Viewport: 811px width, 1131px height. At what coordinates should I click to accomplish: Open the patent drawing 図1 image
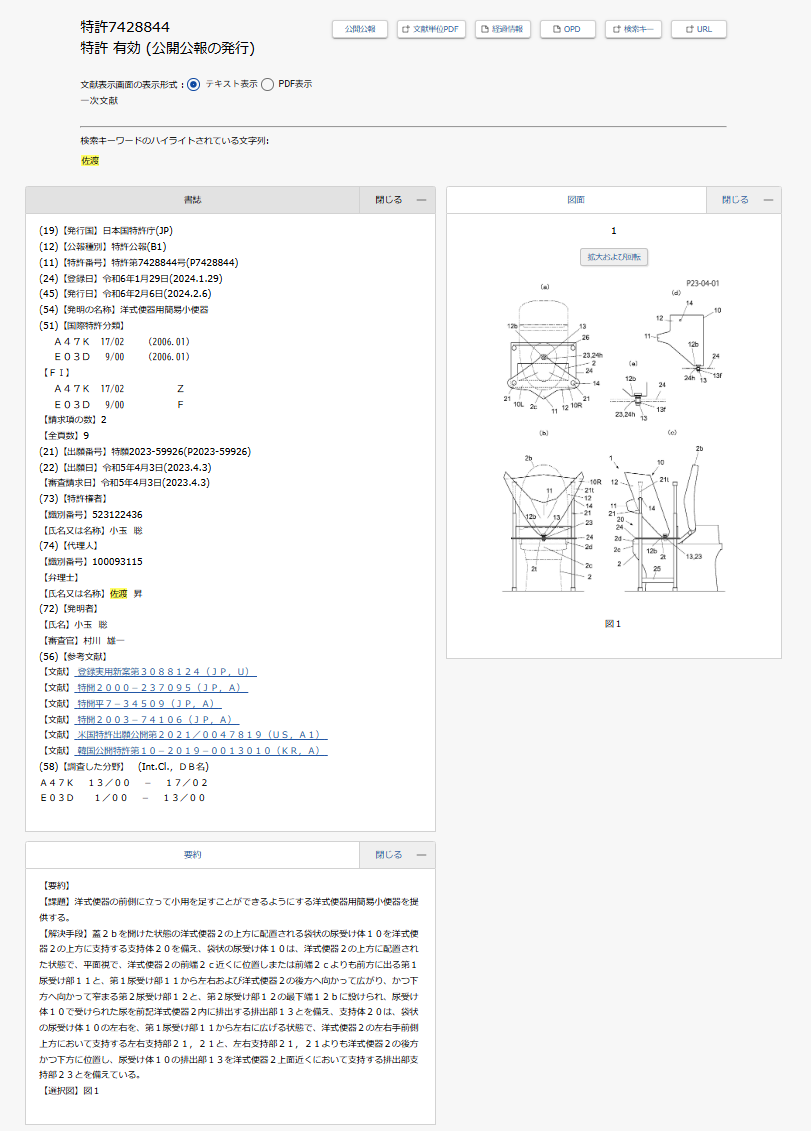click(613, 436)
